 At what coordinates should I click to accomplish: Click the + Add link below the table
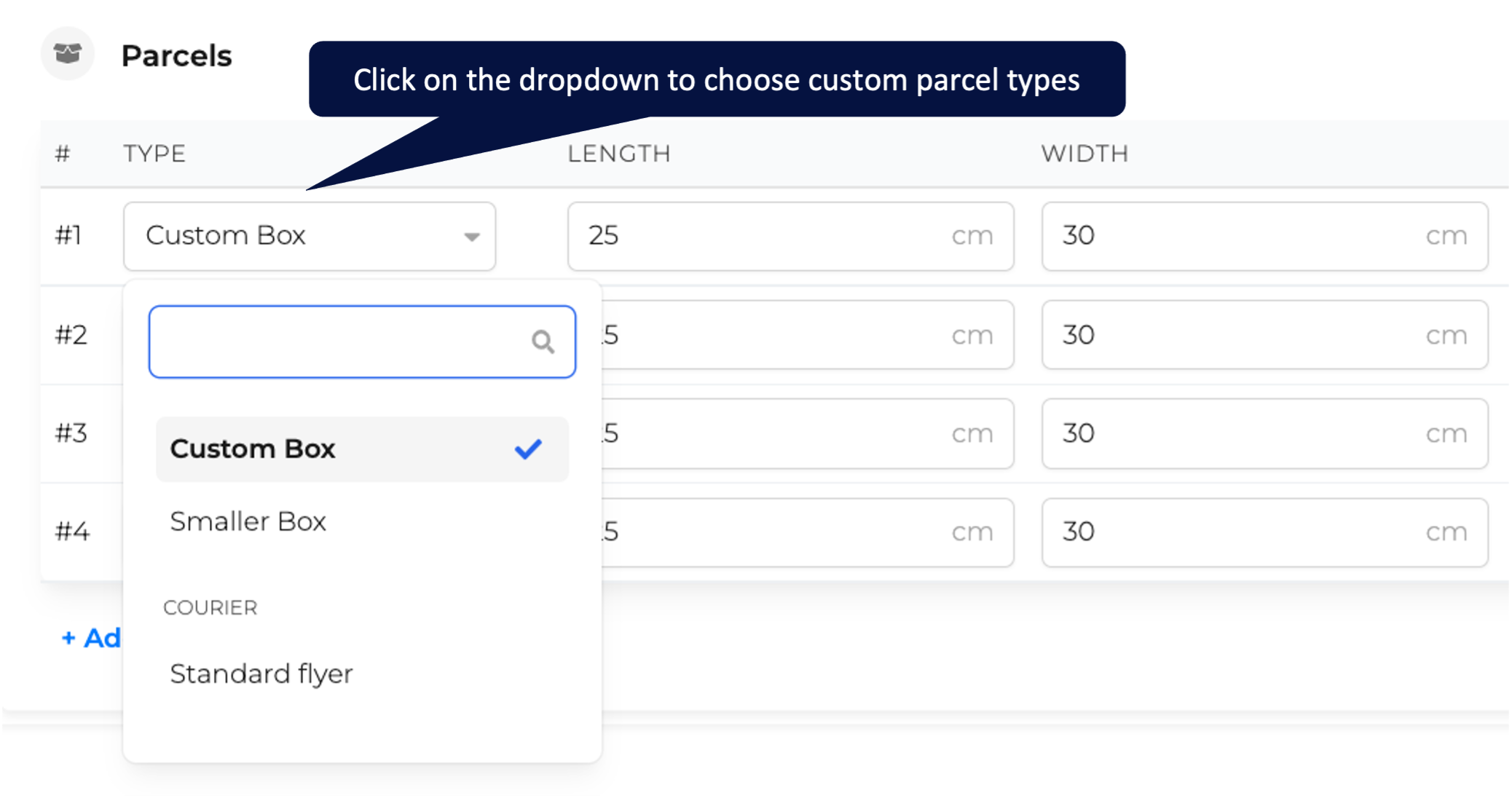(91, 638)
